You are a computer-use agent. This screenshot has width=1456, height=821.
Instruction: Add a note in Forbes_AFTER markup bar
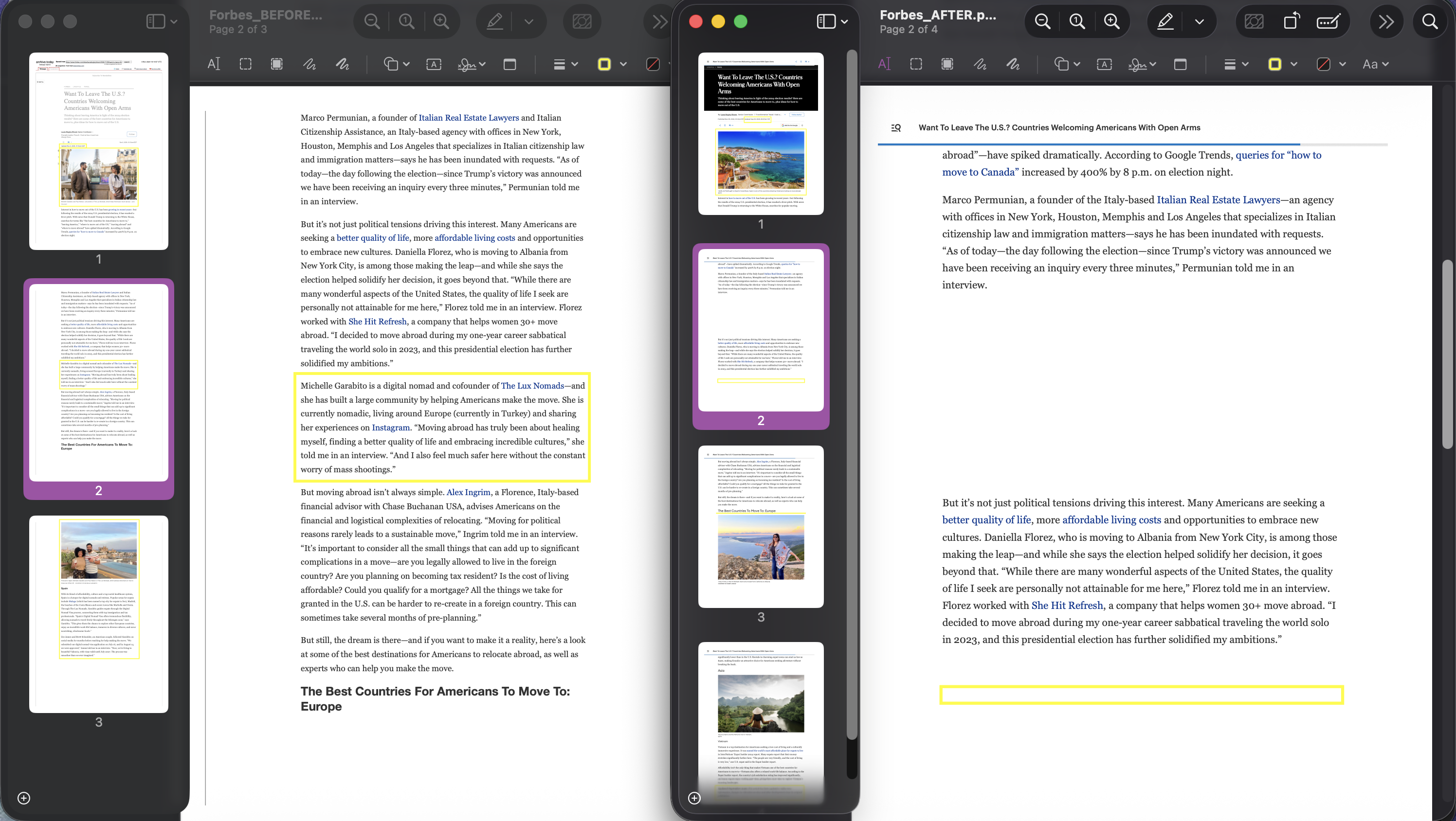click(x=1180, y=64)
